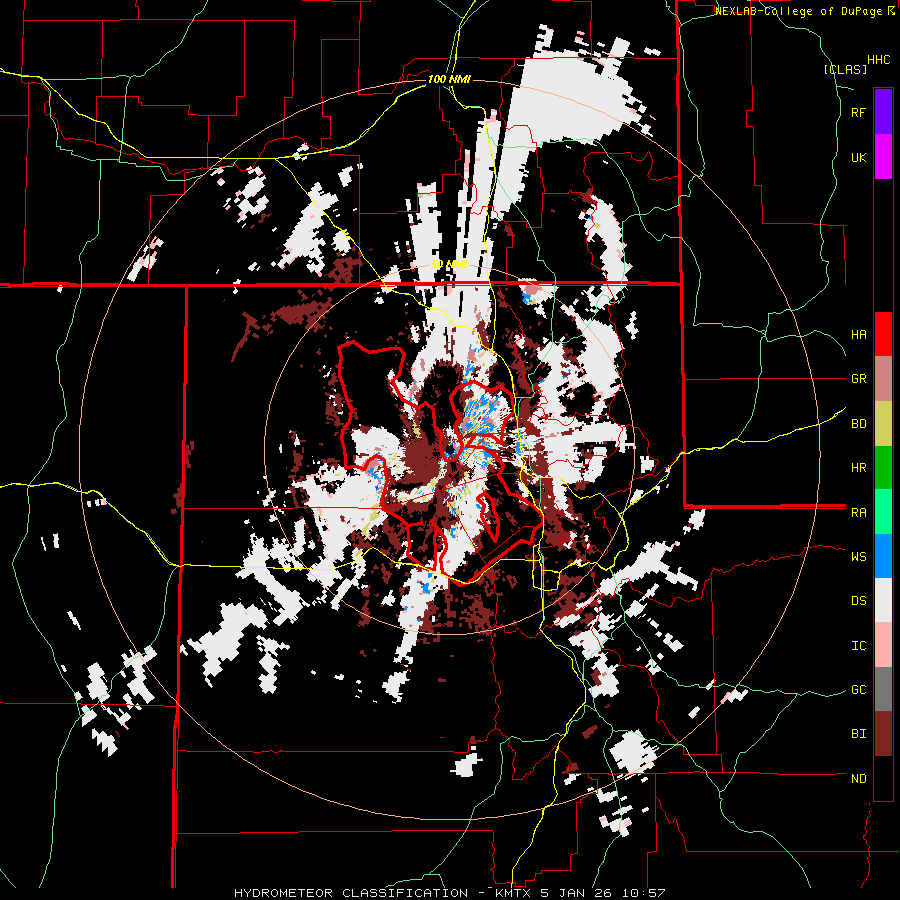Click the GR legend label
Image resolution: width=900 pixels, height=900 pixels.
[x=858, y=379]
